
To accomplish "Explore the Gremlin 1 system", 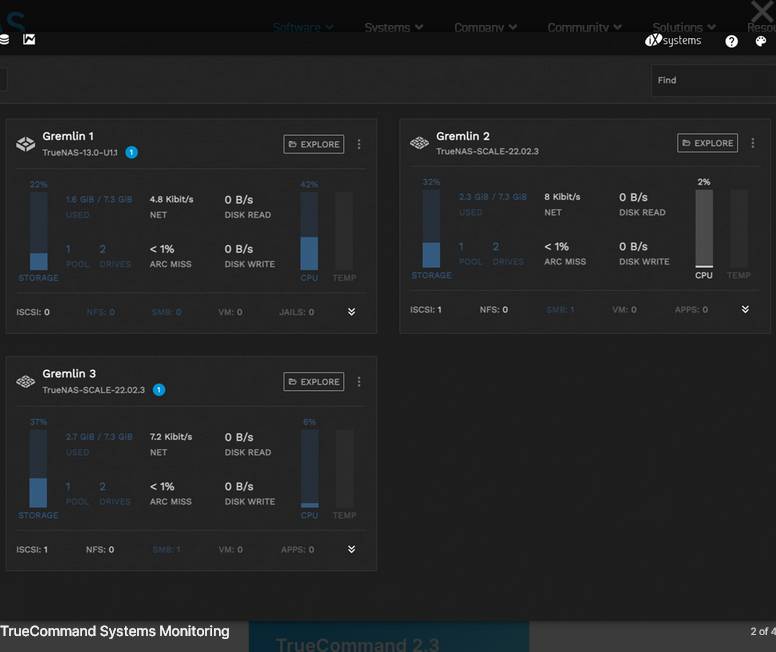I will tap(314, 144).
